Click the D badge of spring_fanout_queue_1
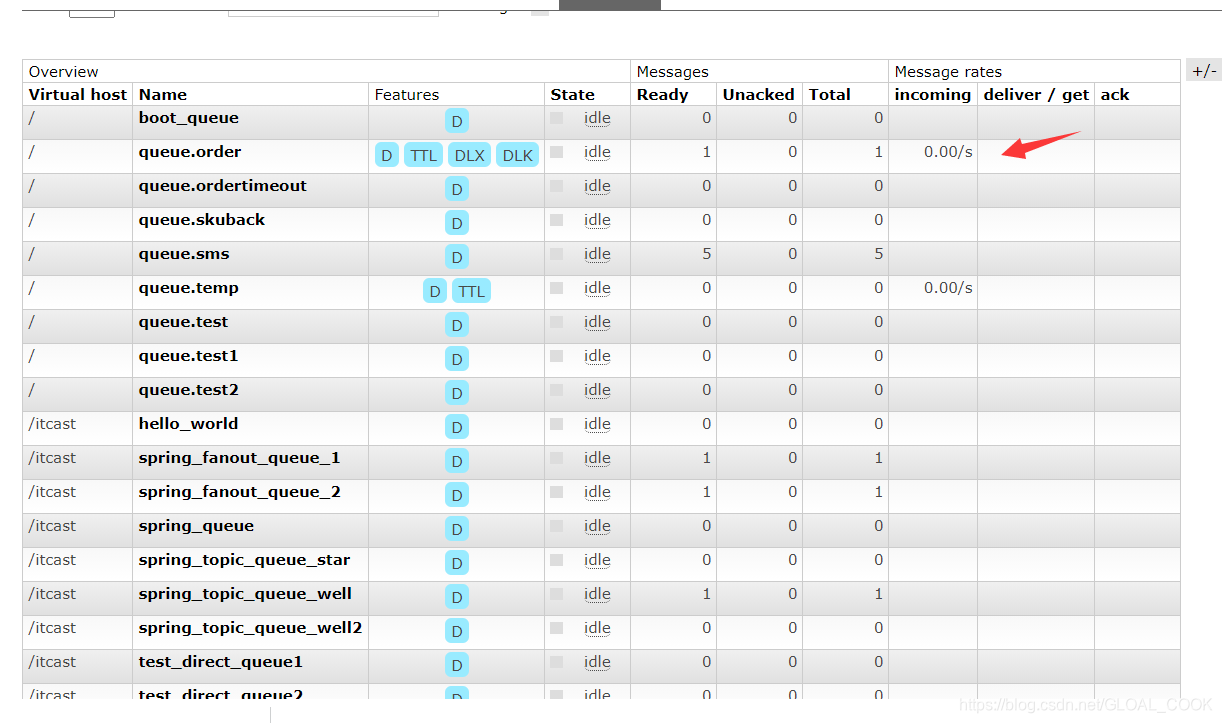 [x=457, y=461]
